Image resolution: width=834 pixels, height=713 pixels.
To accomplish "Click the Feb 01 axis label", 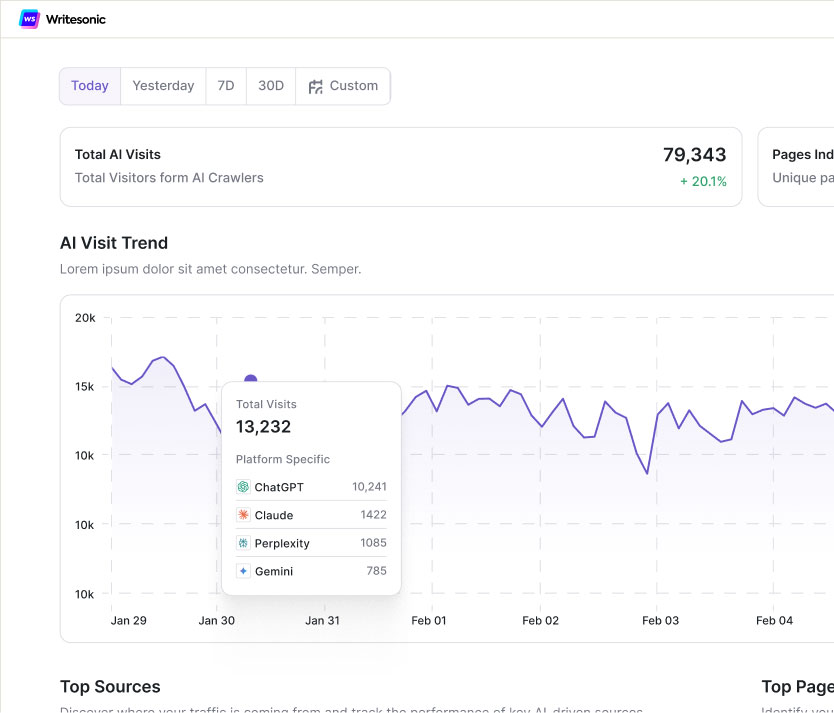I will 429,620.
